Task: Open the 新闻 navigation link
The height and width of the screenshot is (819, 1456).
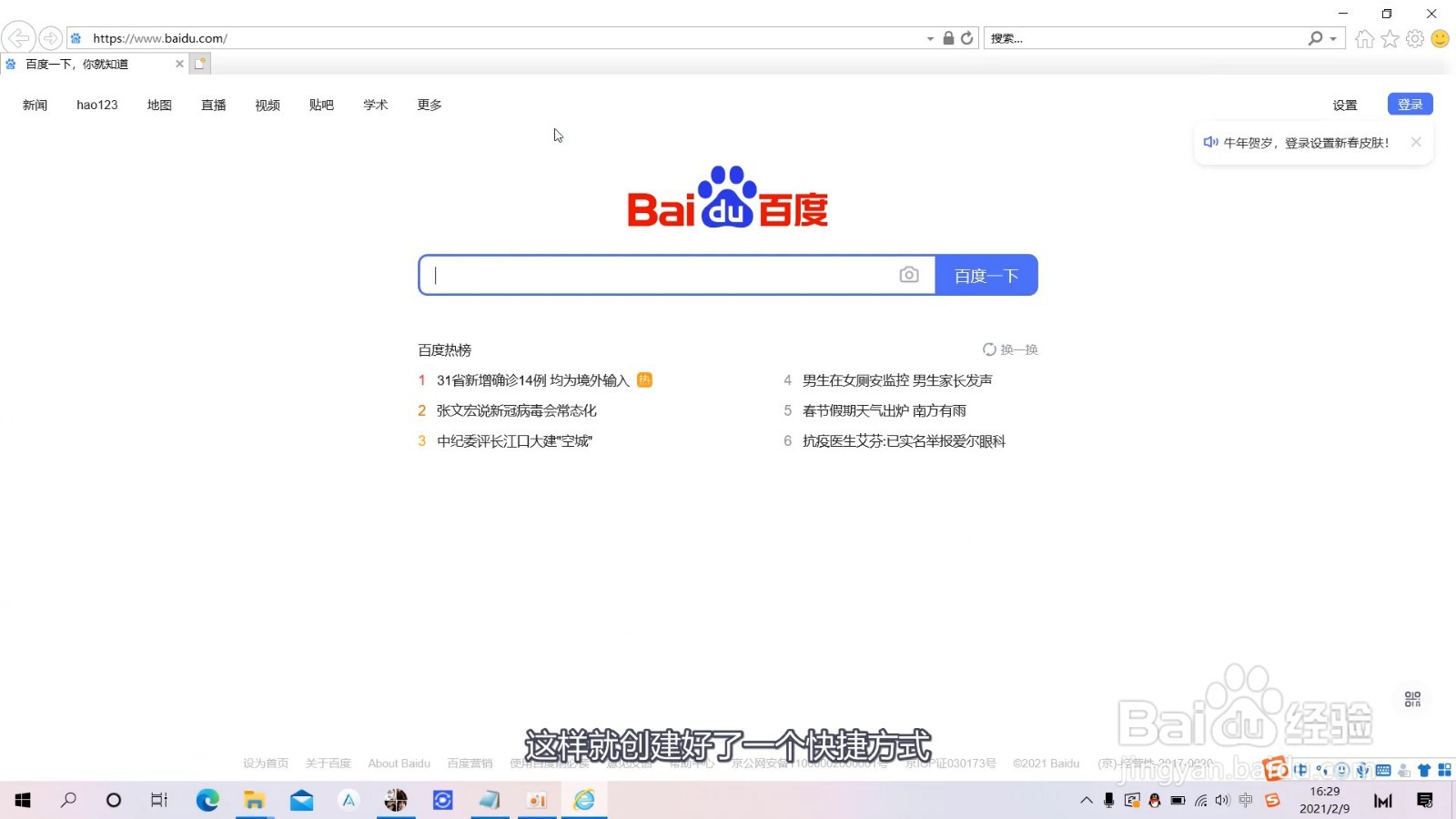Action: coord(35,105)
